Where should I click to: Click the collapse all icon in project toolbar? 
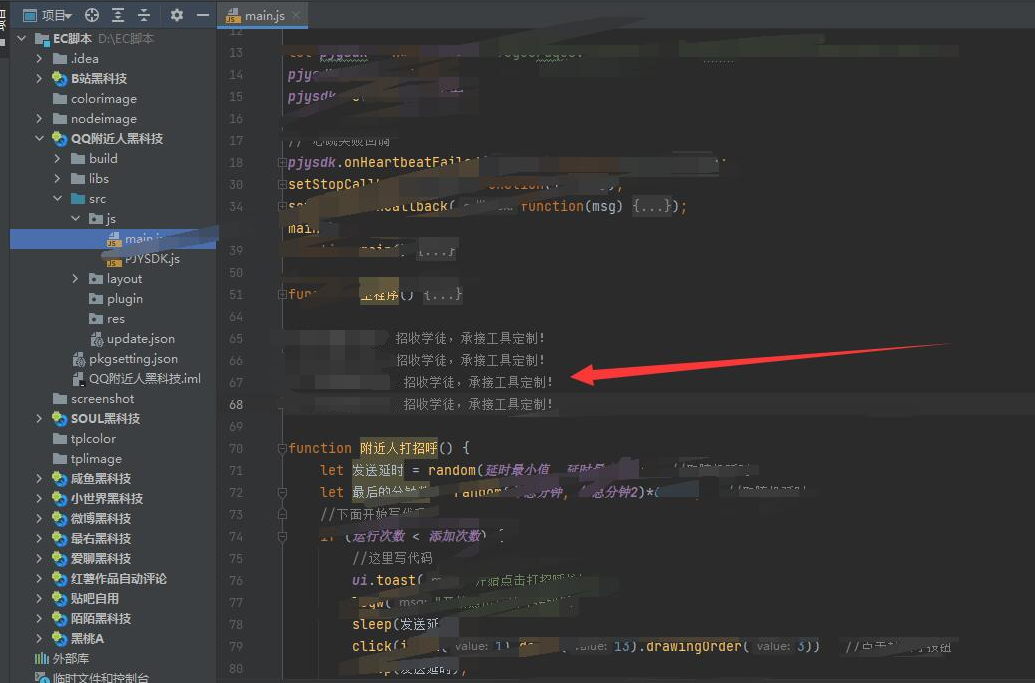pos(144,15)
